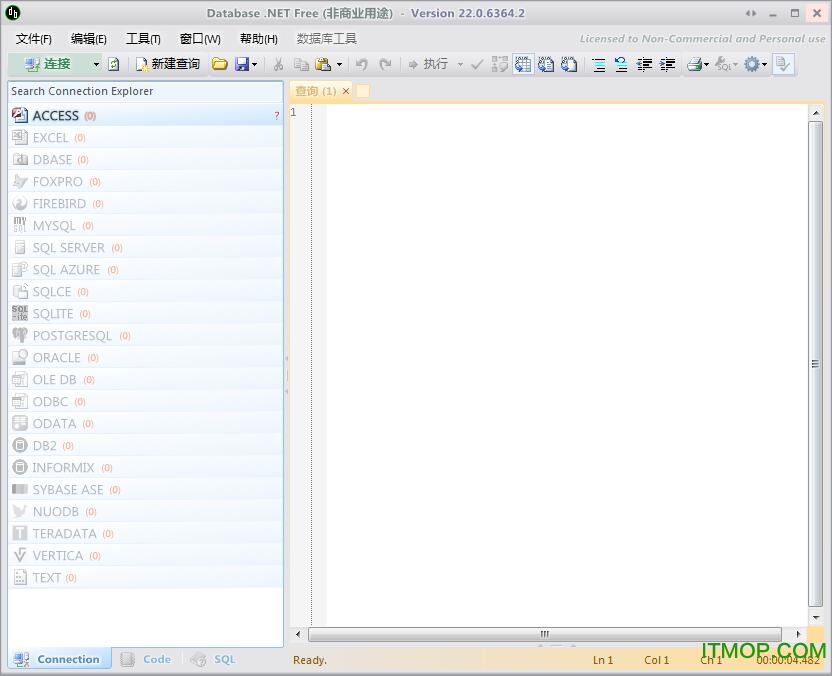Select the ORACLE connection group
832x676 pixels.
[145, 358]
